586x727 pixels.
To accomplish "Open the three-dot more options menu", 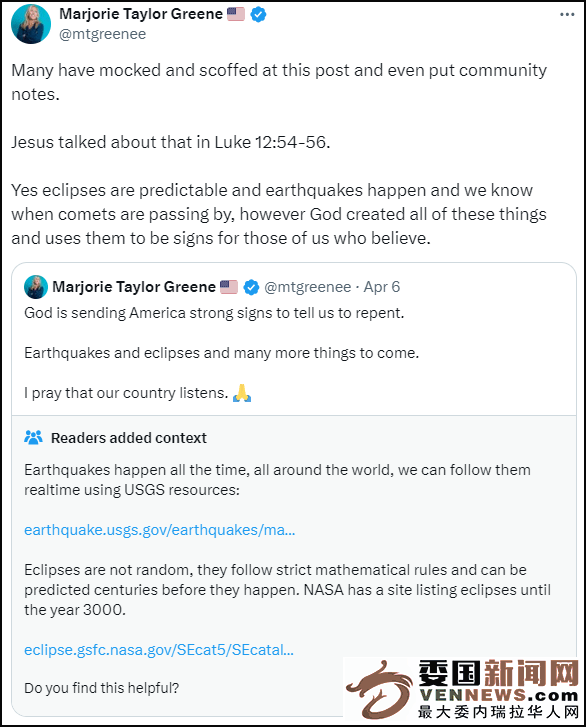I will [x=567, y=15].
